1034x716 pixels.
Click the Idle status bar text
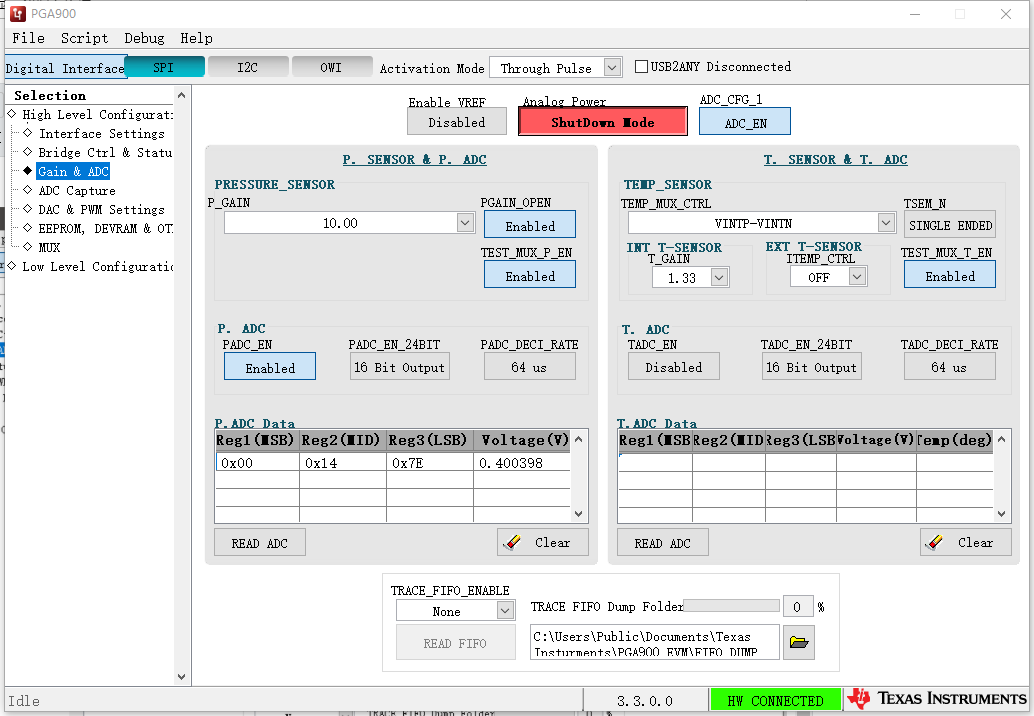coord(24,701)
